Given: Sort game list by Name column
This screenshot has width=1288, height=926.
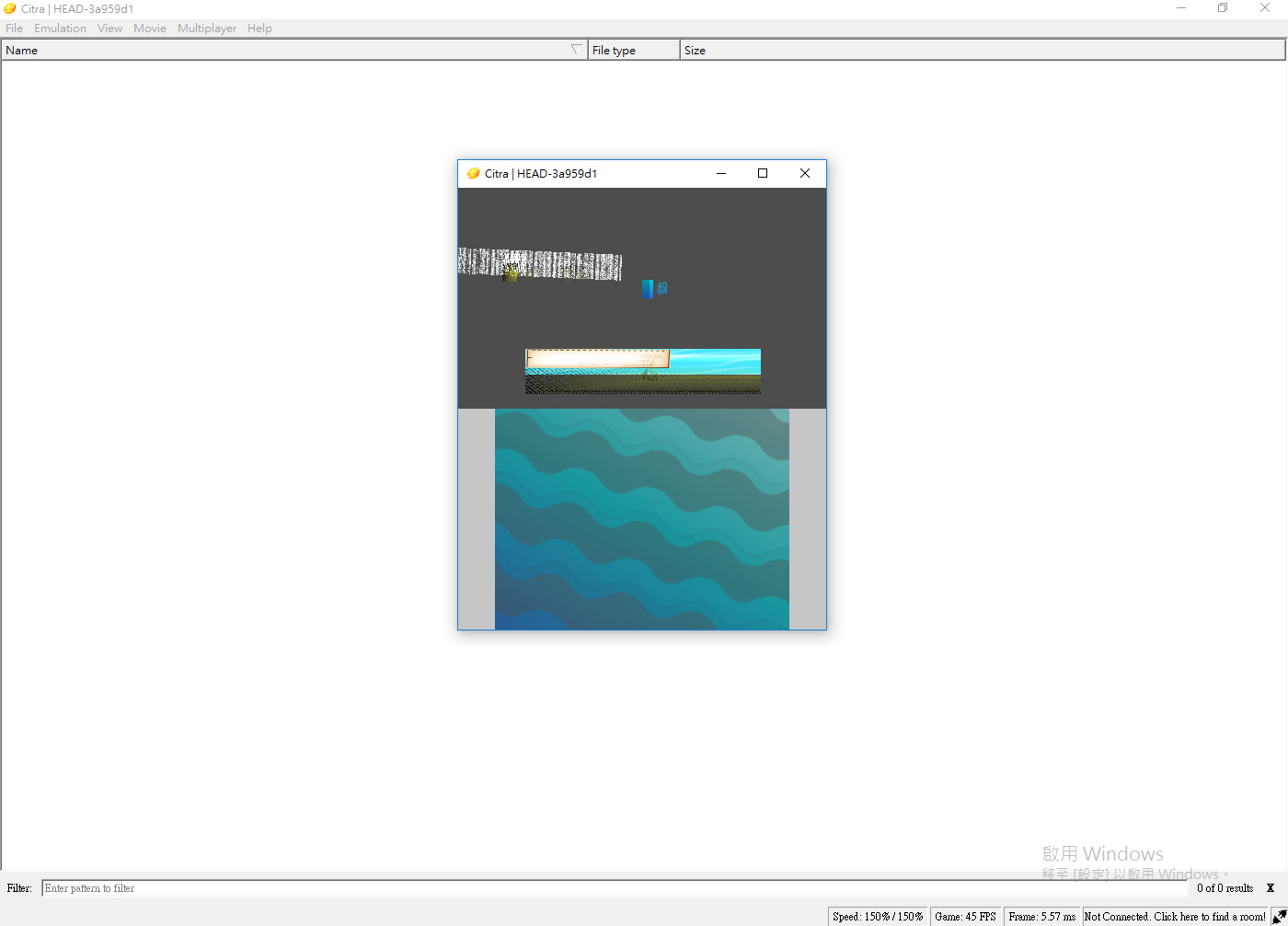Looking at the screenshot, I should click(294, 51).
